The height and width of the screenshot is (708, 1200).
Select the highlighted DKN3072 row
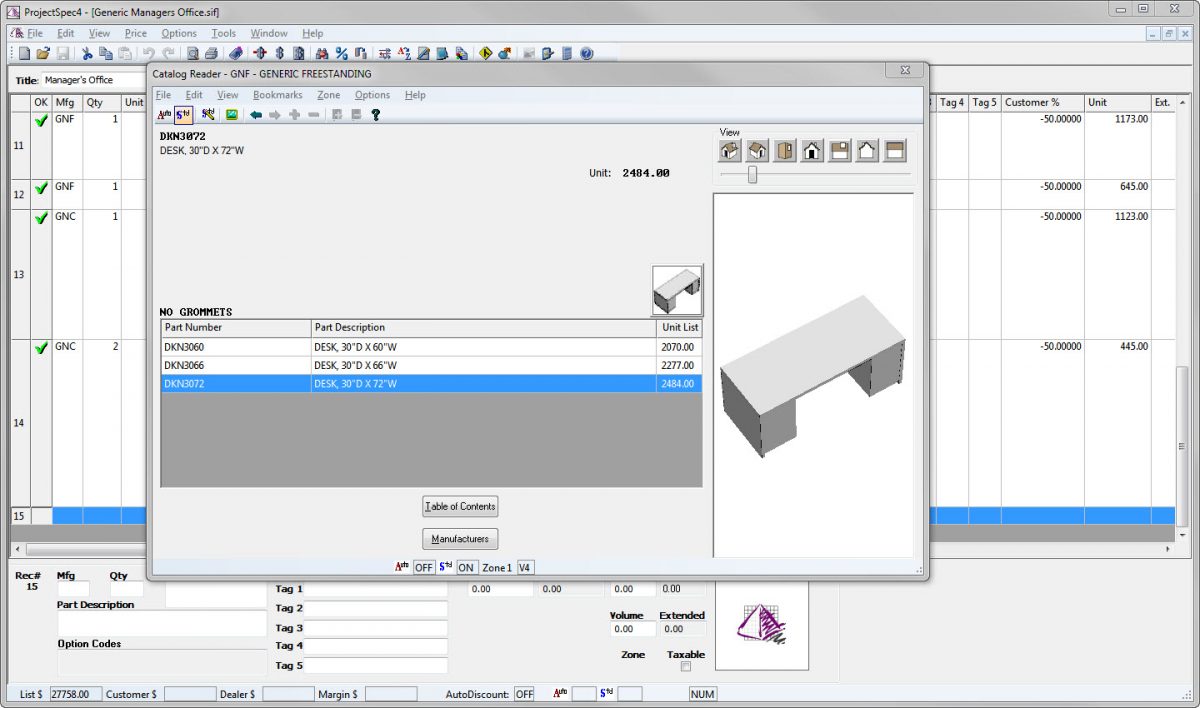click(x=431, y=384)
